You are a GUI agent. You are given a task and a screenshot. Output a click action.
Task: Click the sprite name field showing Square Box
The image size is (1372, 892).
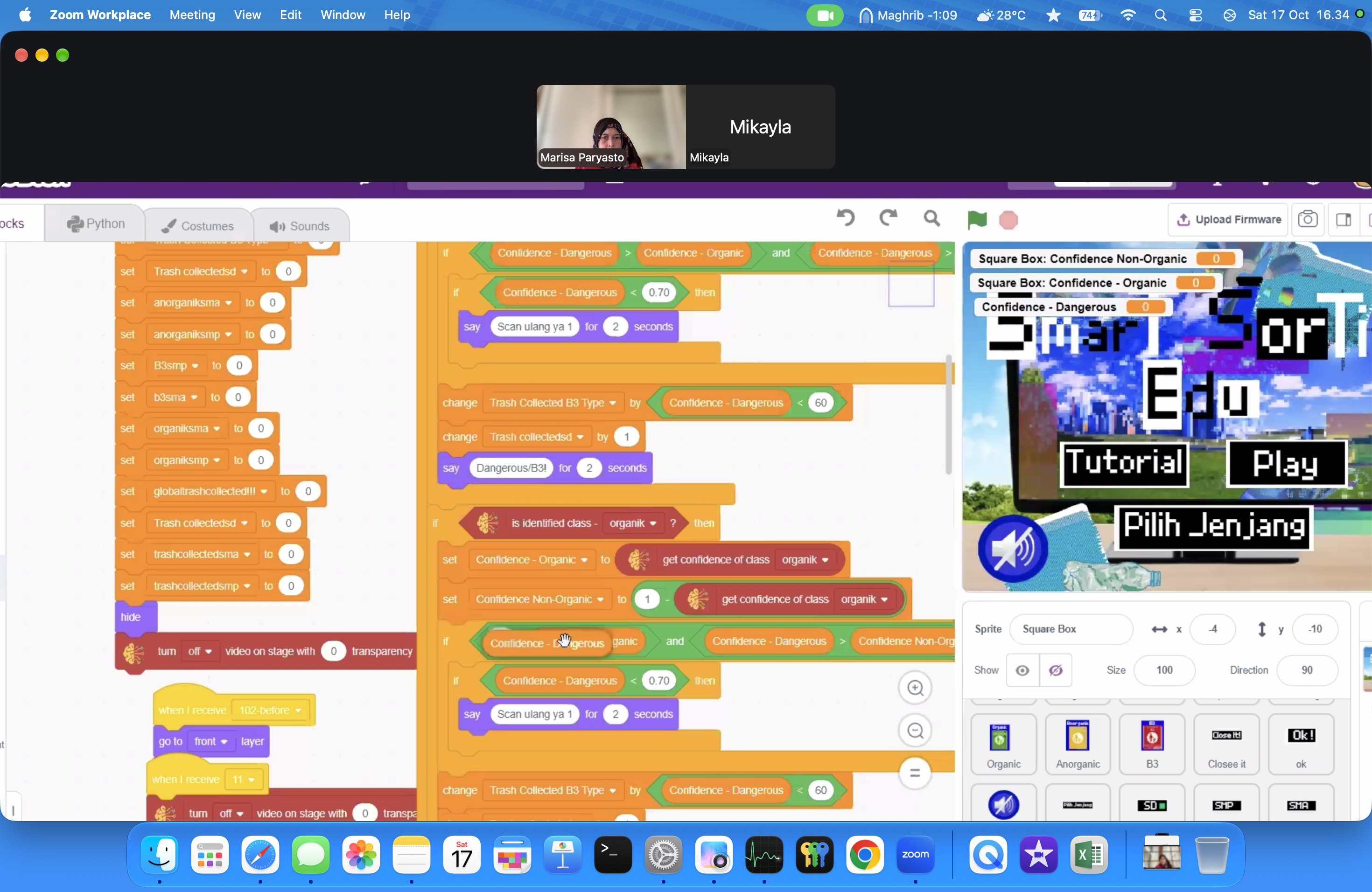(1071, 629)
